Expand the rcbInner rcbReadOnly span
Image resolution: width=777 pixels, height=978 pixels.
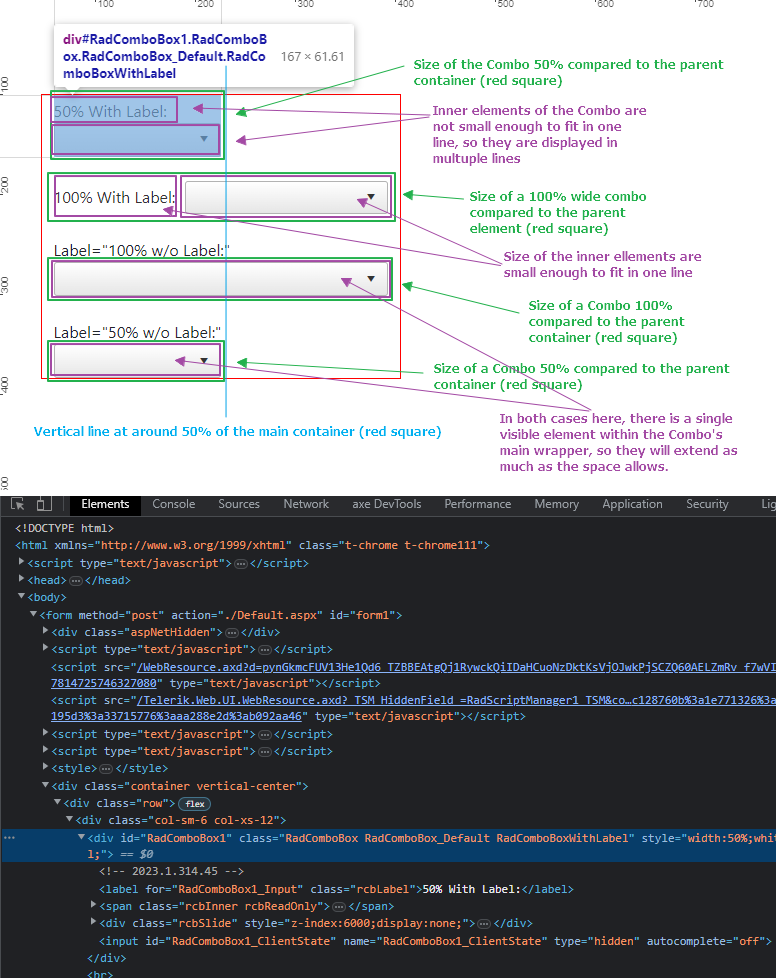pos(94,904)
